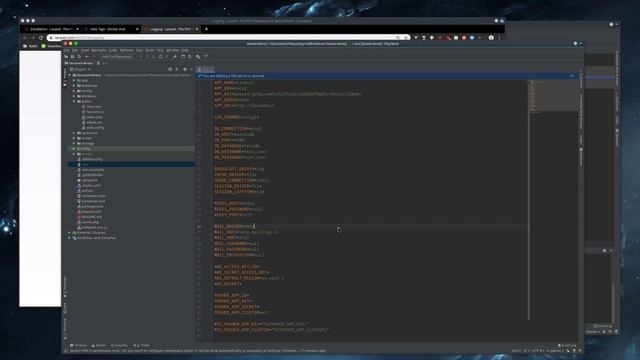Click the Back navigation arrow in PhpStorm toolbar
Screen dimensions: 640x360
pos(87,57)
